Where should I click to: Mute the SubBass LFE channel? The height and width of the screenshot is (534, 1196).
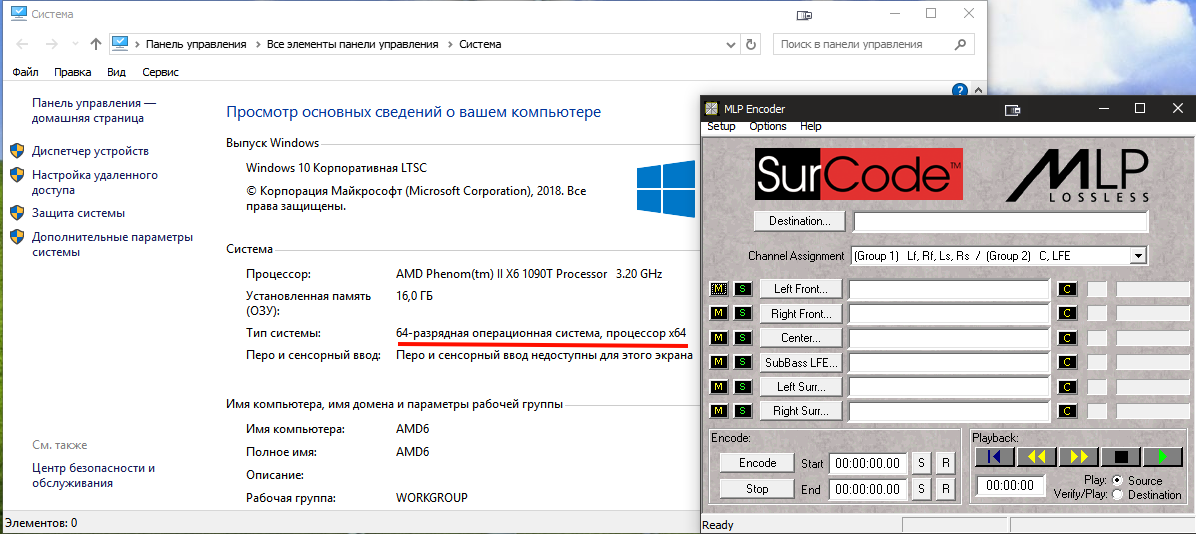[719, 362]
